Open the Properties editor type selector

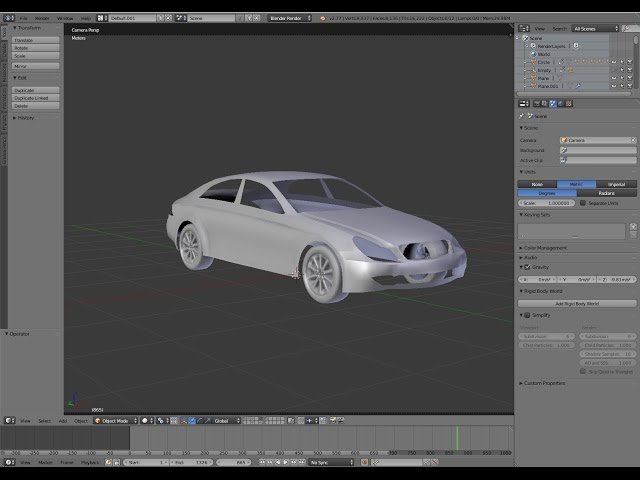point(524,104)
